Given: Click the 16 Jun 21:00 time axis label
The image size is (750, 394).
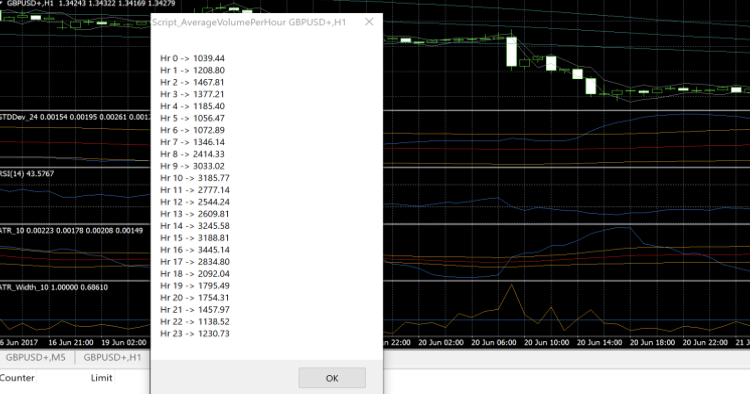Looking at the screenshot, I should [x=71, y=342].
